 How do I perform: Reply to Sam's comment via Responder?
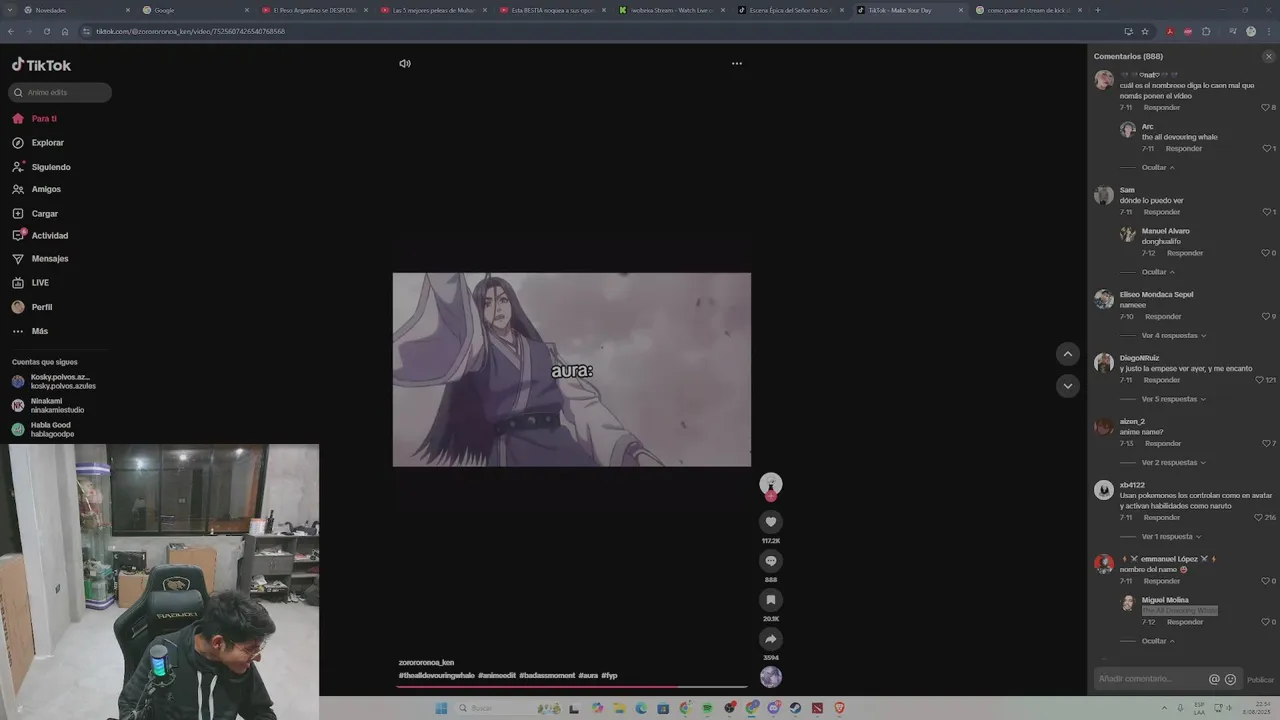pos(1162,212)
